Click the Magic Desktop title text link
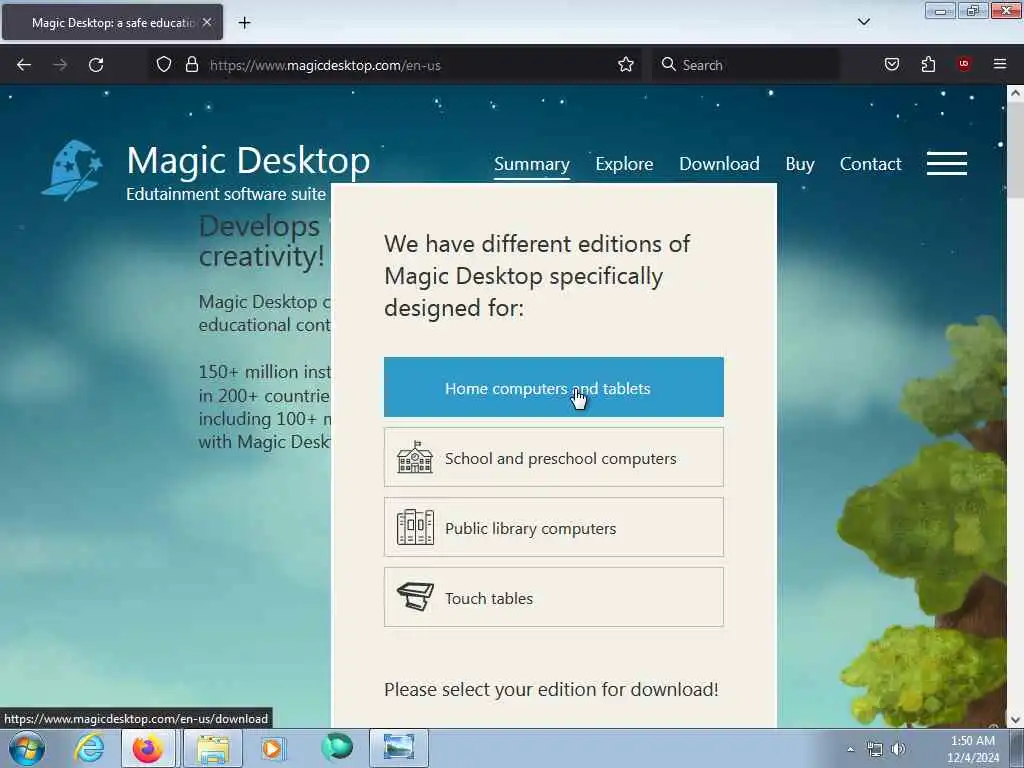 (248, 161)
